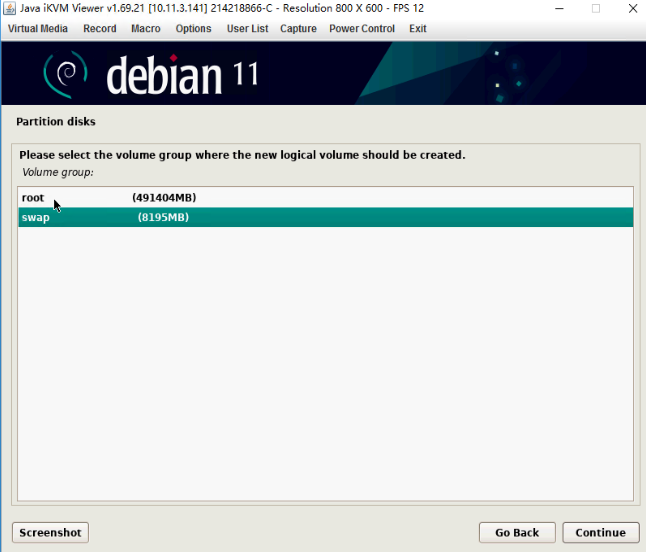This screenshot has height=552, width=646.
Task: Click the Debian swirl logo
Action: click(x=66, y=74)
